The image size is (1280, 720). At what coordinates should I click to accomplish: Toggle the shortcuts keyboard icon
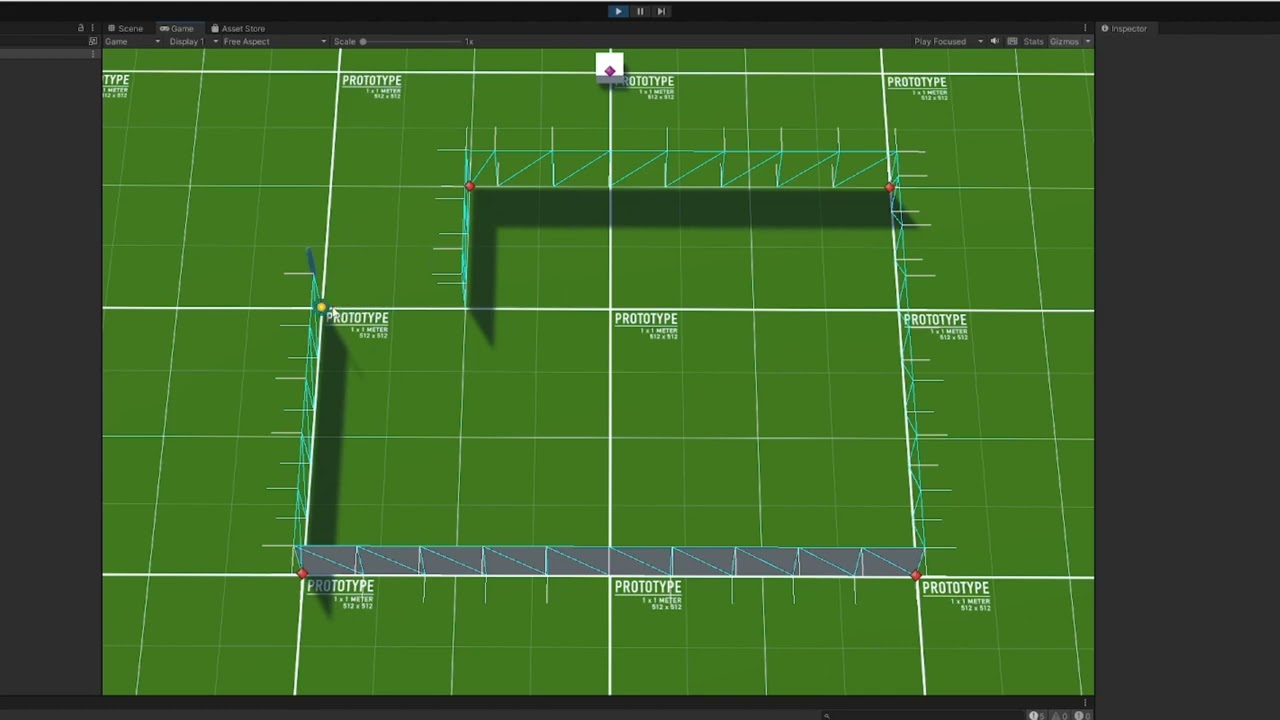tap(1012, 42)
